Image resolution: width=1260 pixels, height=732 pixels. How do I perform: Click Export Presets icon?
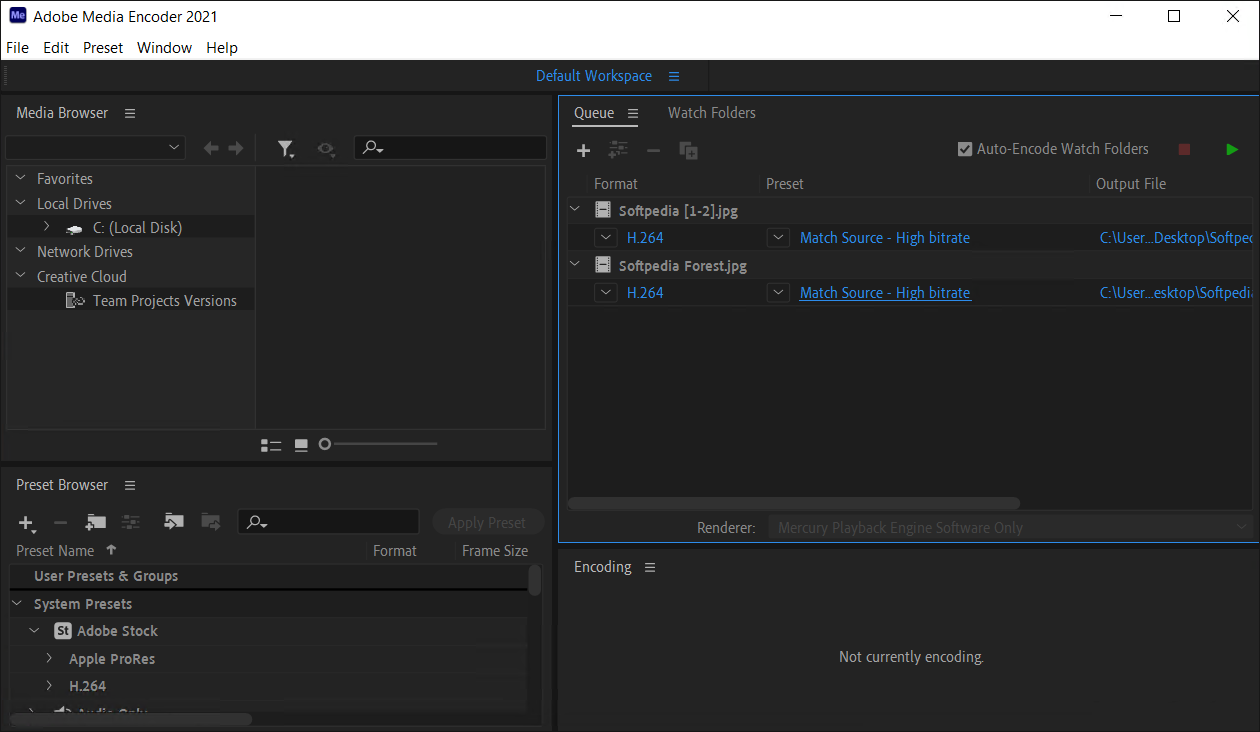pyautogui.click(x=210, y=522)
